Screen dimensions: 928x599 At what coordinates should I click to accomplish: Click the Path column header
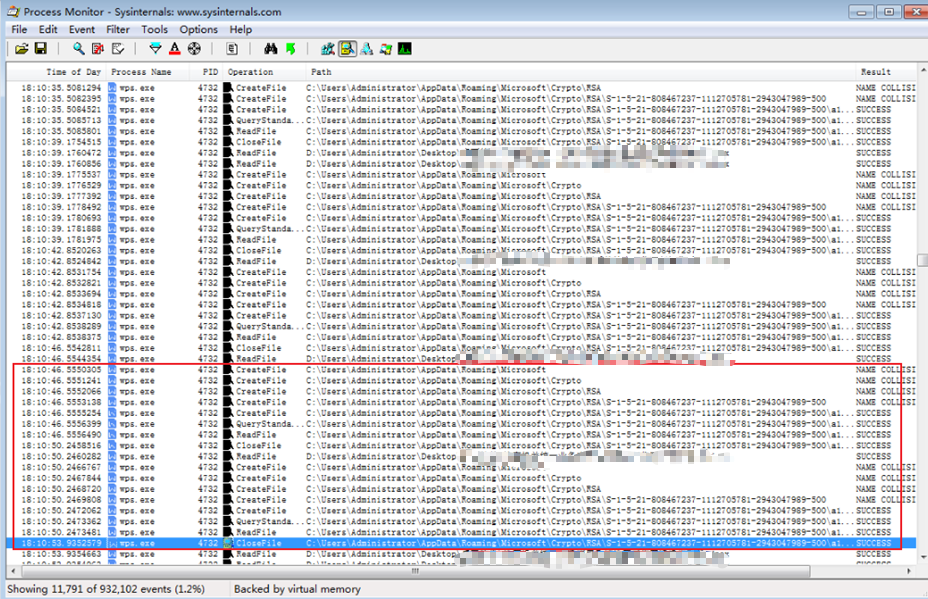point(580,72)
